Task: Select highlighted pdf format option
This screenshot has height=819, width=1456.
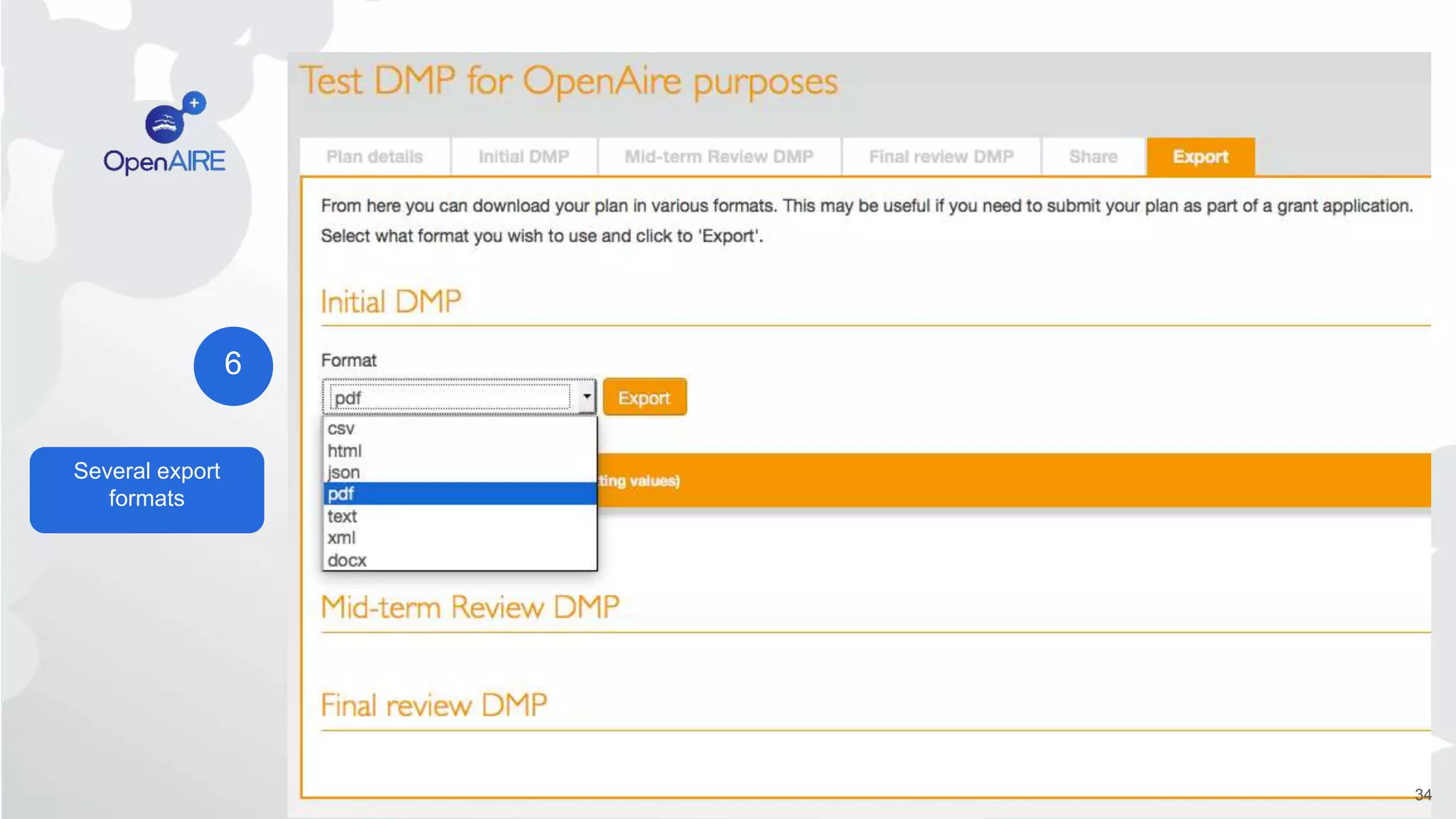Action: [x=341, y=493]
